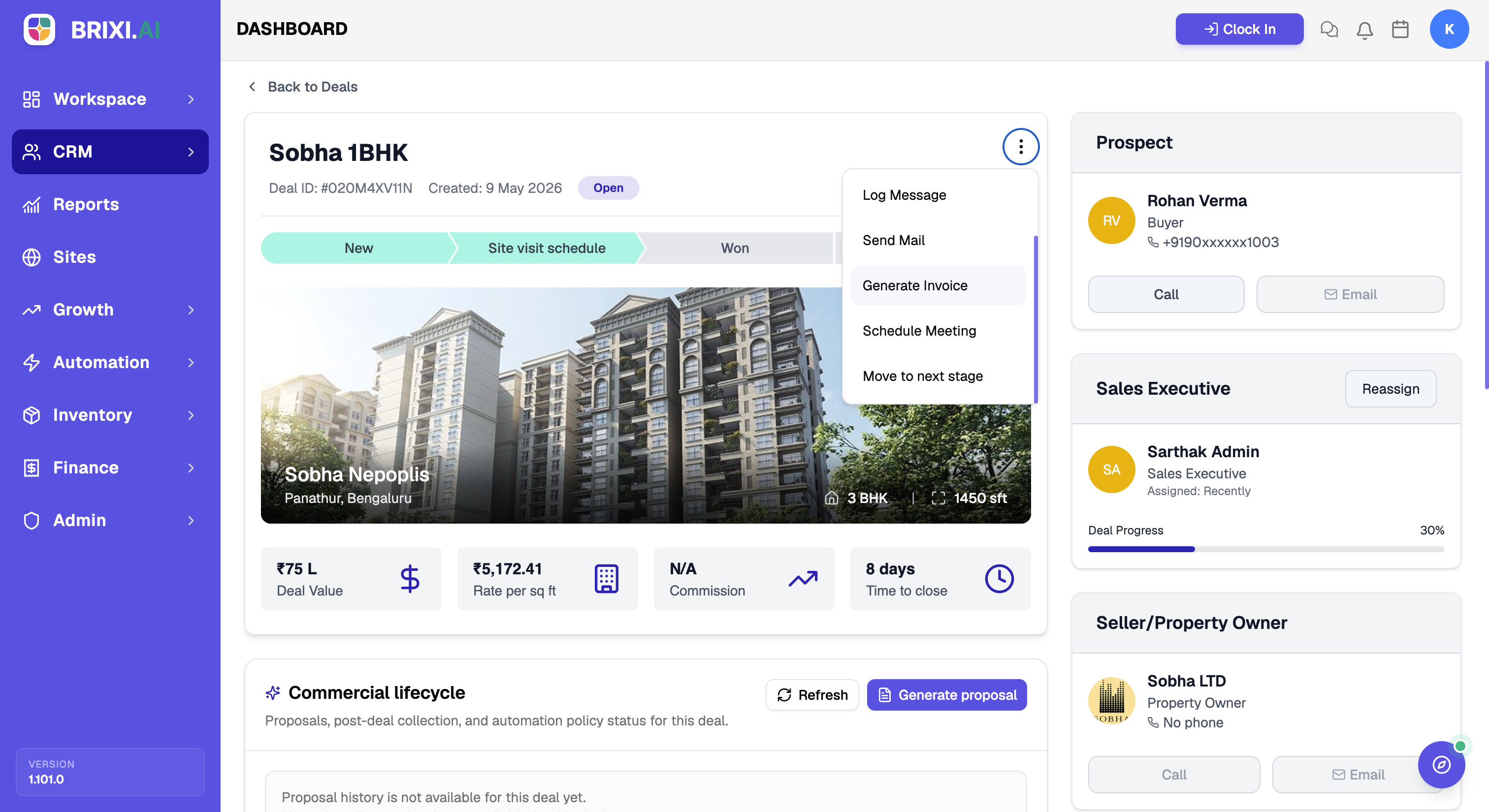This screenshot has width=1489, height=812.
Task: Click the Finance receipt icon in sidebar
Action: pos(31,467)
